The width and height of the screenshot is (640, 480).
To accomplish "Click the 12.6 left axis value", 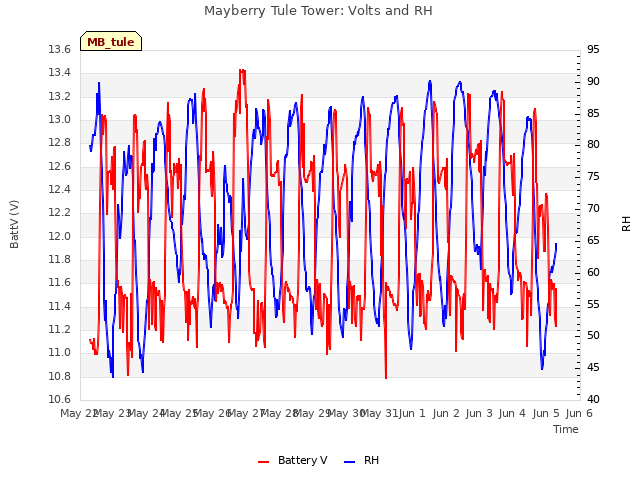I will tap(60, 167).
